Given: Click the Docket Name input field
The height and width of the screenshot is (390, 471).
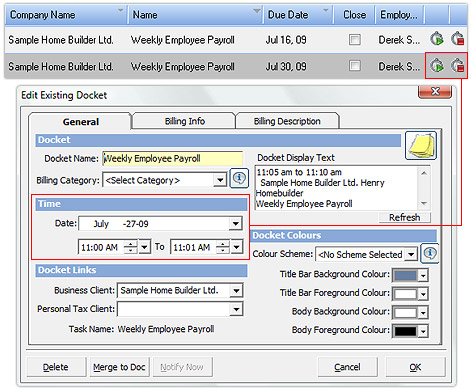Looking at the screenshot, I should [173, 158].
